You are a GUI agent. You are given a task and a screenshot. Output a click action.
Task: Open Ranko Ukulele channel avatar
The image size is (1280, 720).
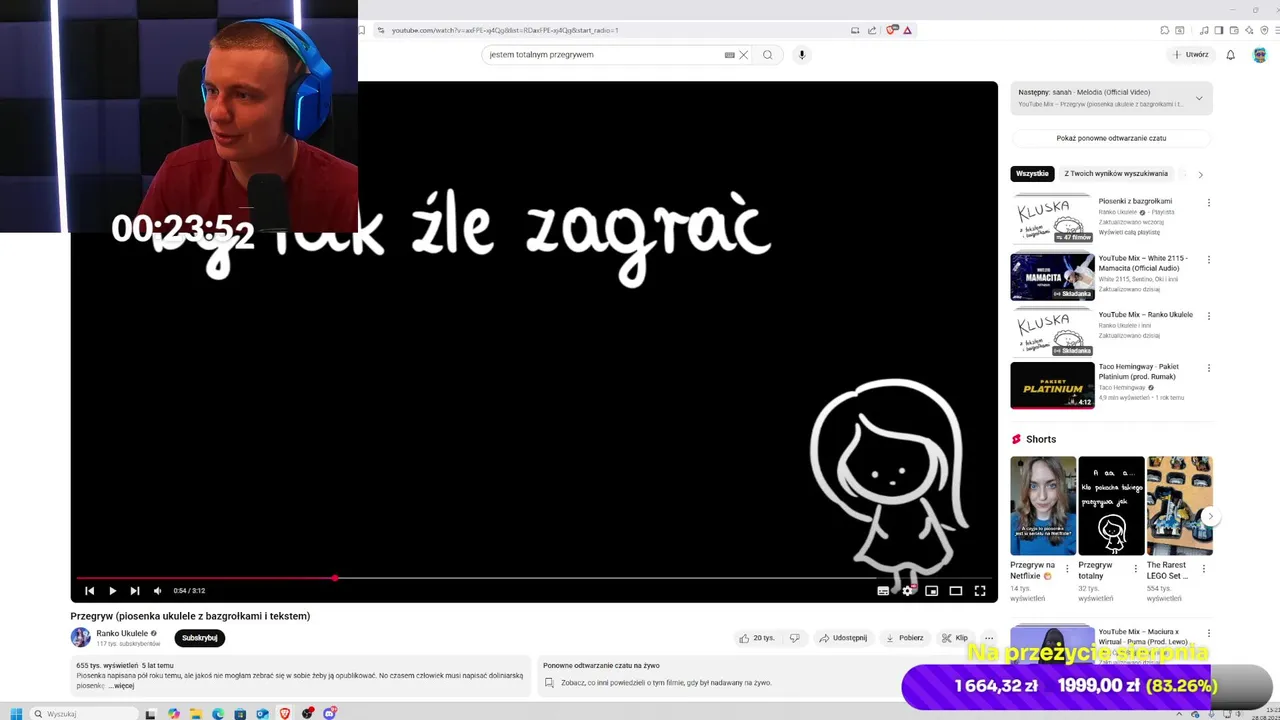pos(80,637)
